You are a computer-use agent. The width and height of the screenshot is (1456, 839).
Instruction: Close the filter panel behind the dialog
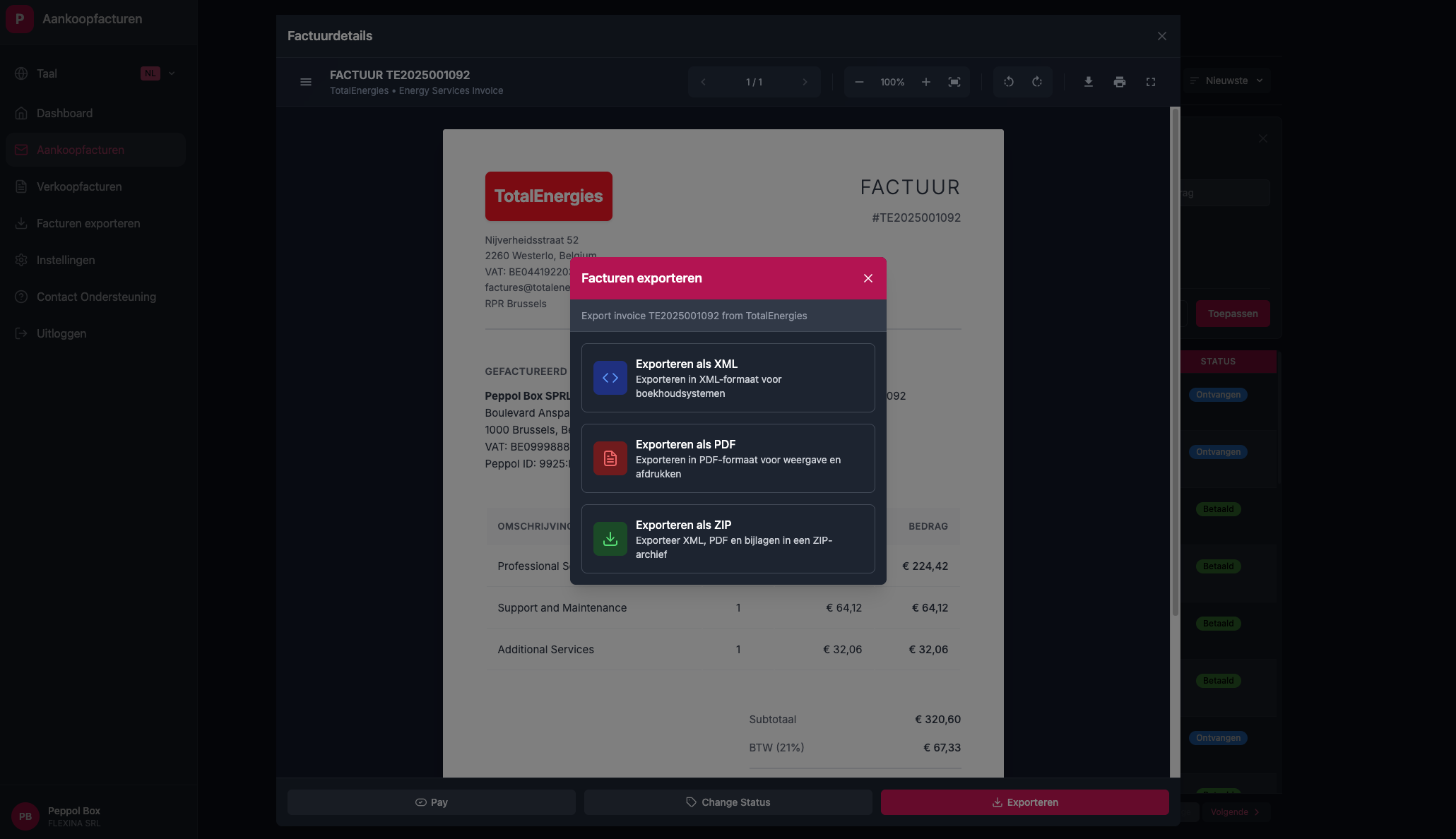pyautogui.click(x=1263, y=138)
